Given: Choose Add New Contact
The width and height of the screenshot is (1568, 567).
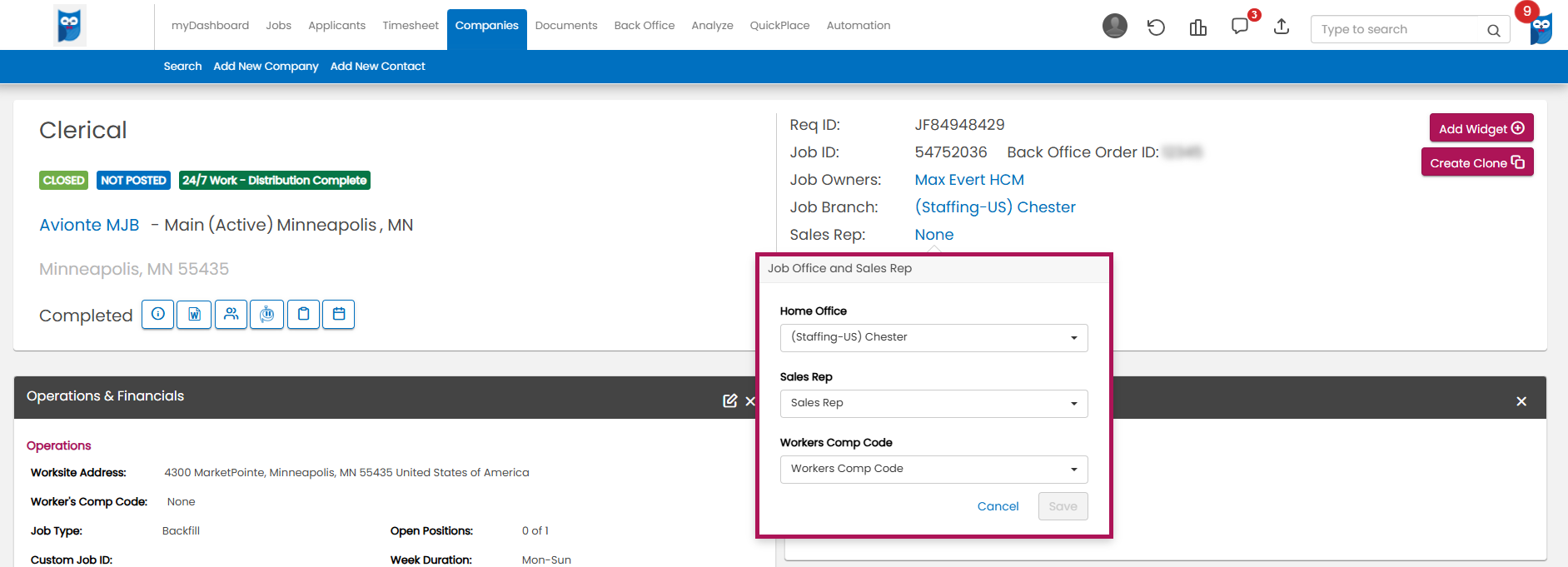Looking at the screenshot, I should 378,67.
